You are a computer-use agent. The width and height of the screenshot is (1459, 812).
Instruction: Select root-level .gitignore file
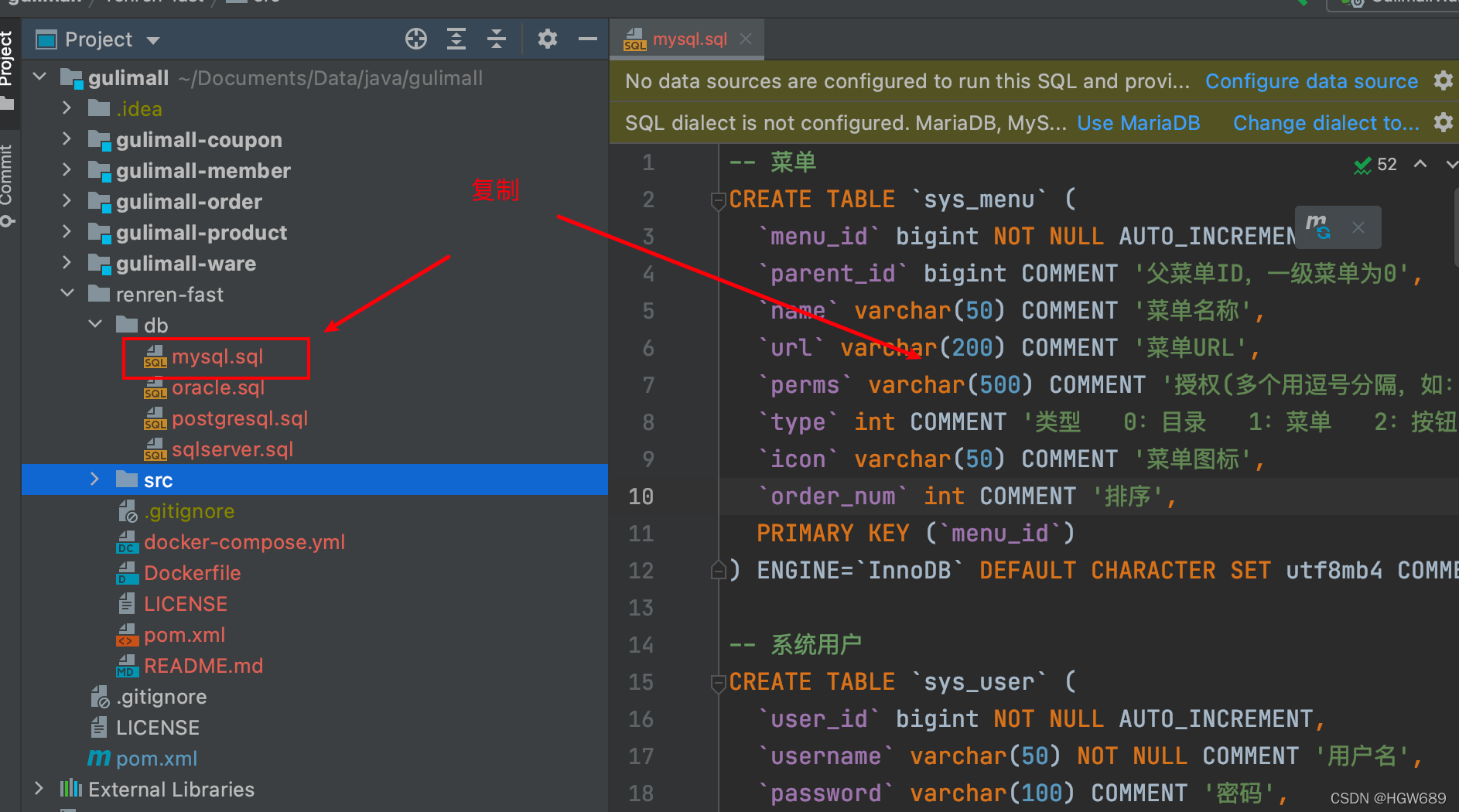[x=161, y=697]
